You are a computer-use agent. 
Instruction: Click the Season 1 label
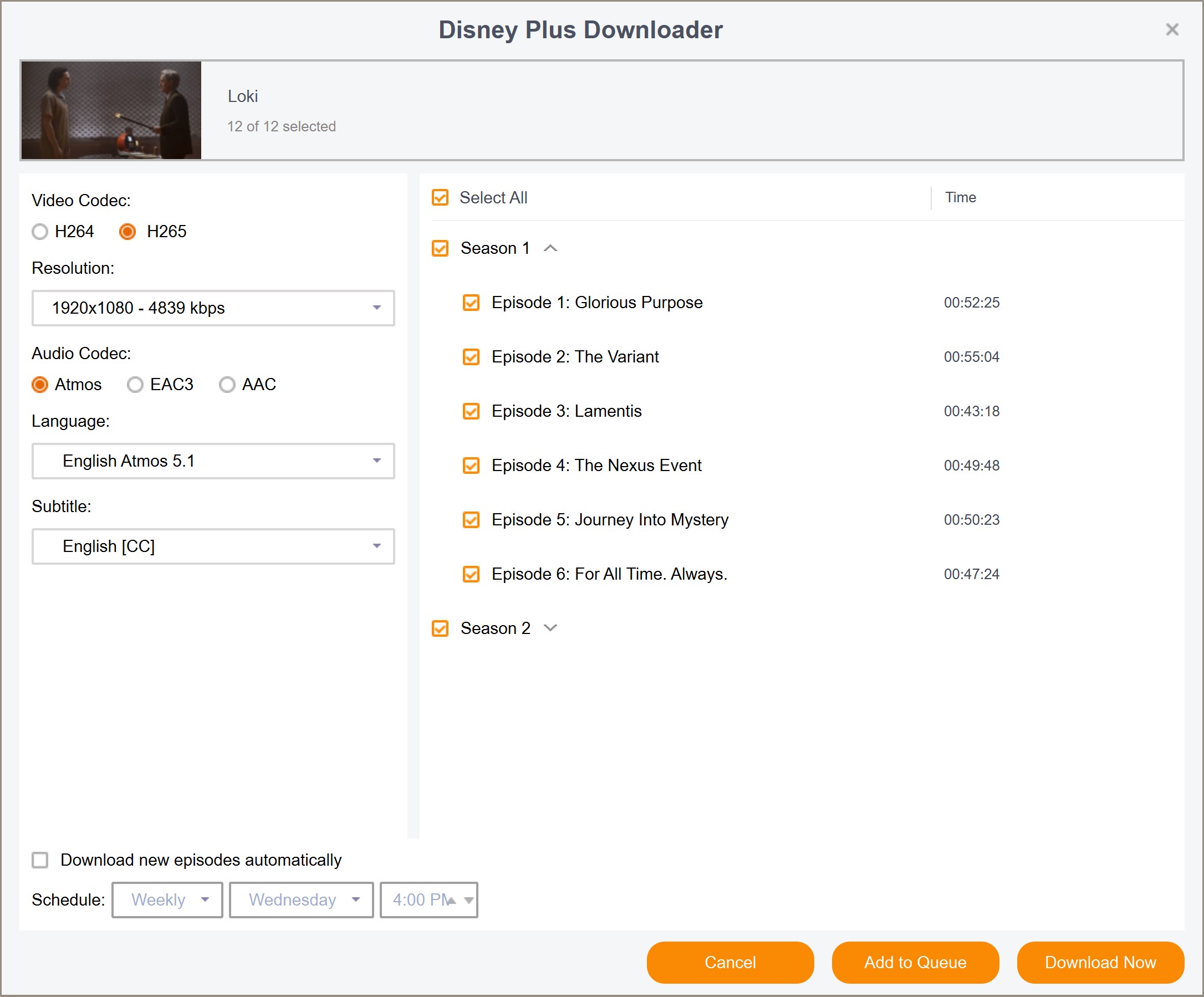click(495, 248)
